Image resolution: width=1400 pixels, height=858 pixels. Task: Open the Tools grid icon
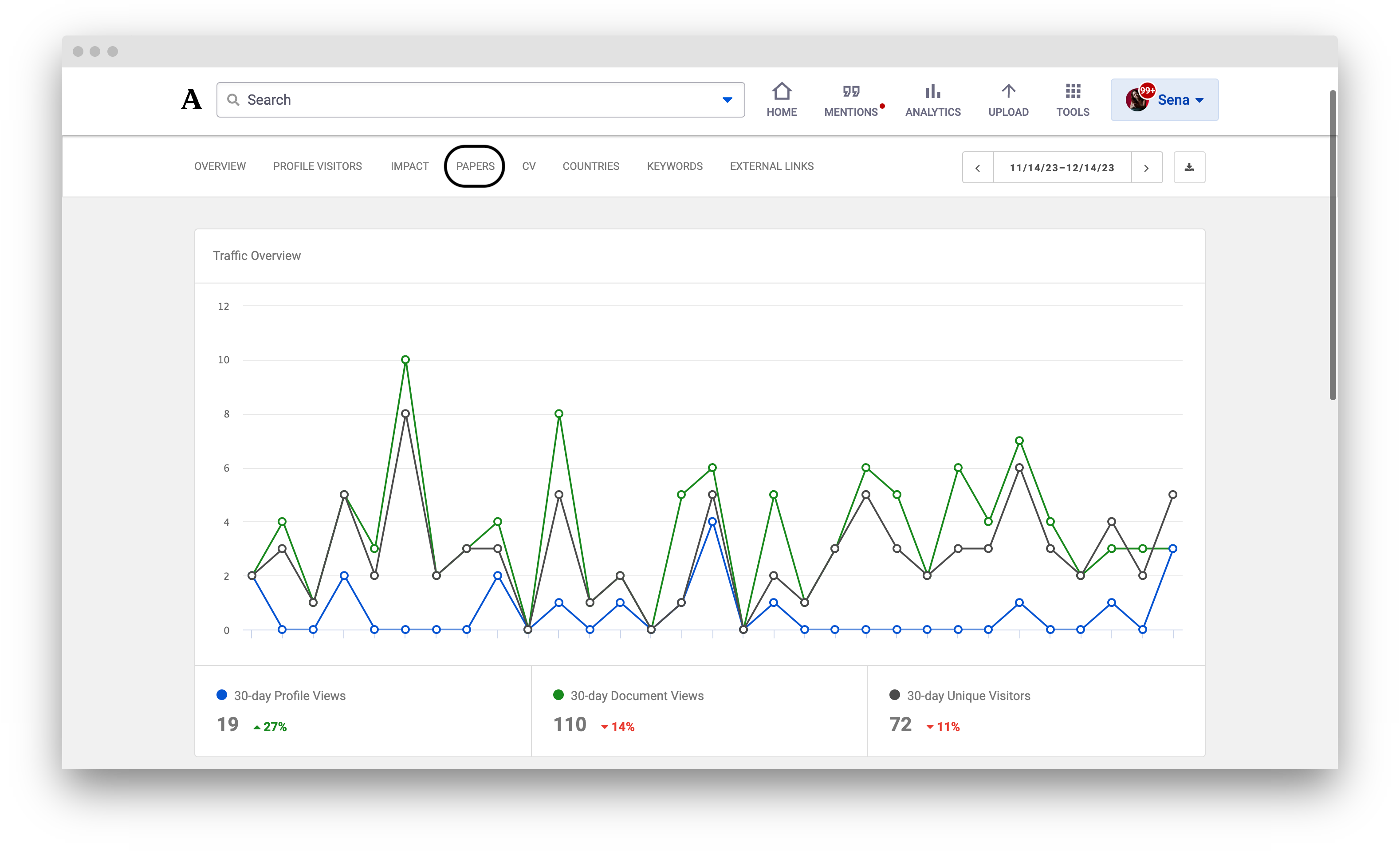pyautogui.click(x=1073, y=91)
